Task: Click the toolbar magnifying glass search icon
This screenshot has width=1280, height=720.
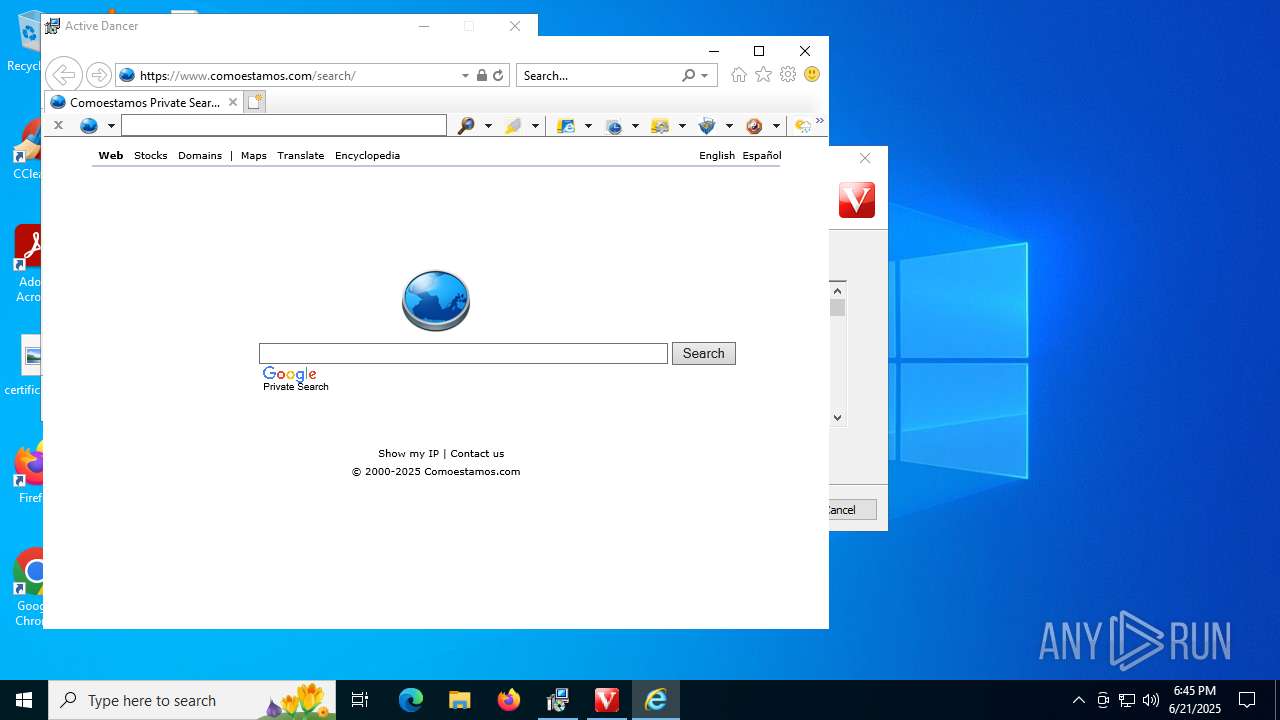Action: click(x=466, y=126)
